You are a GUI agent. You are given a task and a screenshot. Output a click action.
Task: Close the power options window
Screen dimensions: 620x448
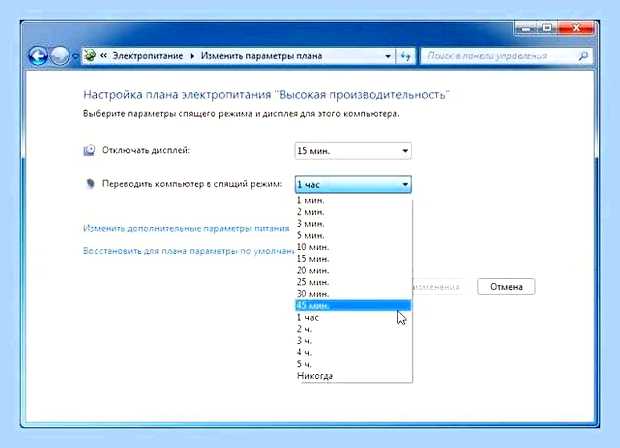[576, 28]
